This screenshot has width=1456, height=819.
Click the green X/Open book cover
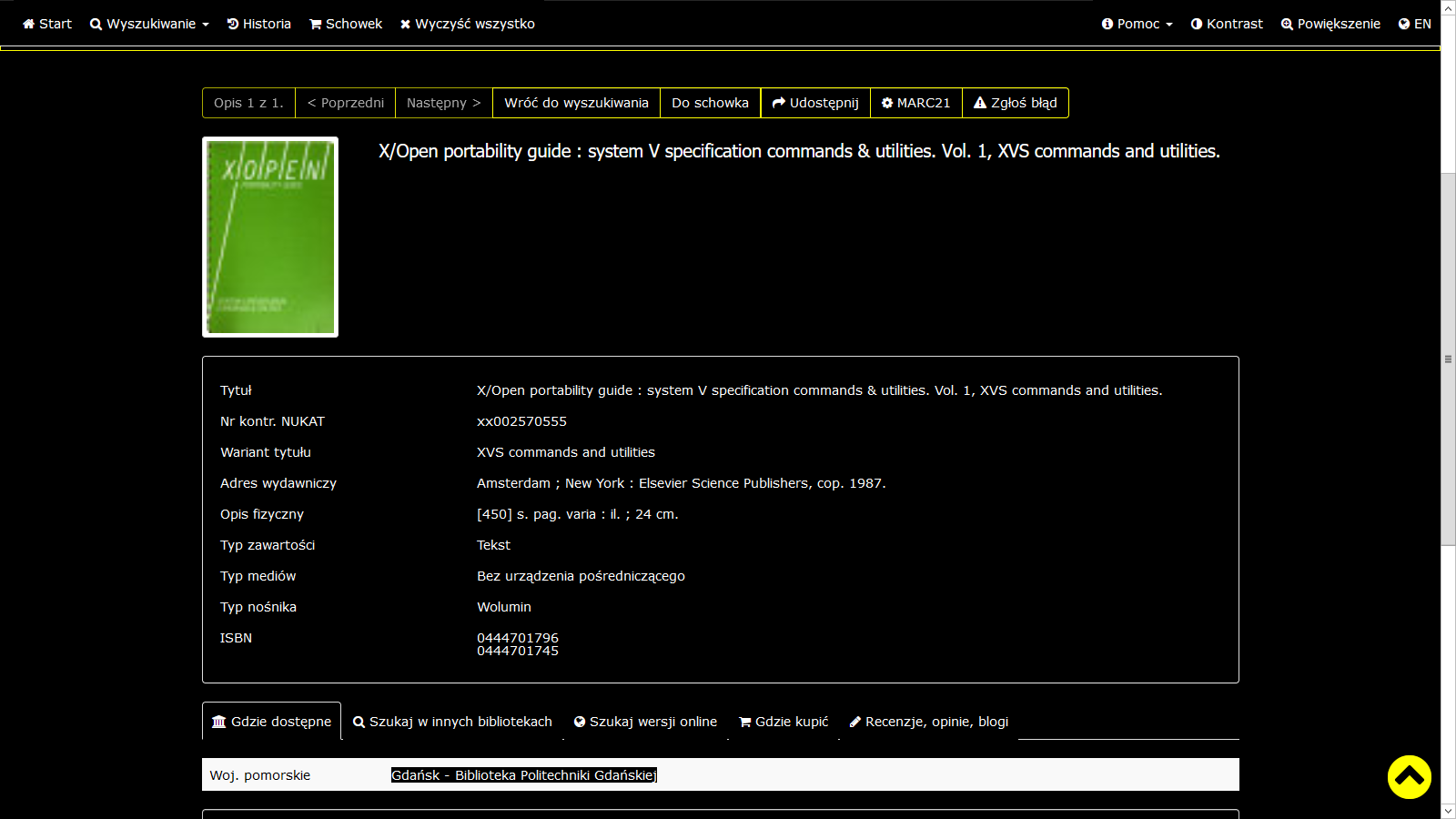point(270,237)
